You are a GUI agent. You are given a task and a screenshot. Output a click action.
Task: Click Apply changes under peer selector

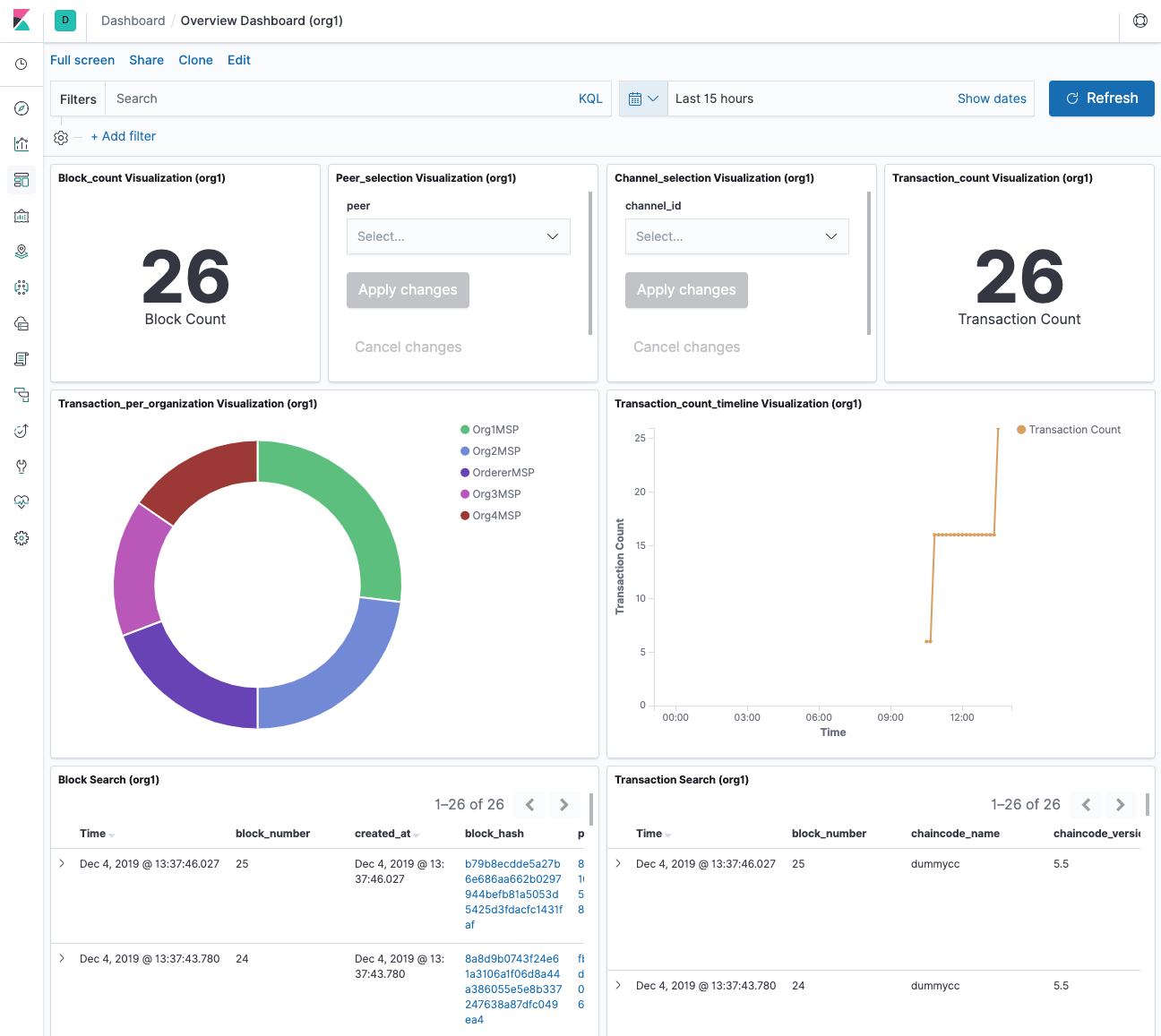pos(408,290)
